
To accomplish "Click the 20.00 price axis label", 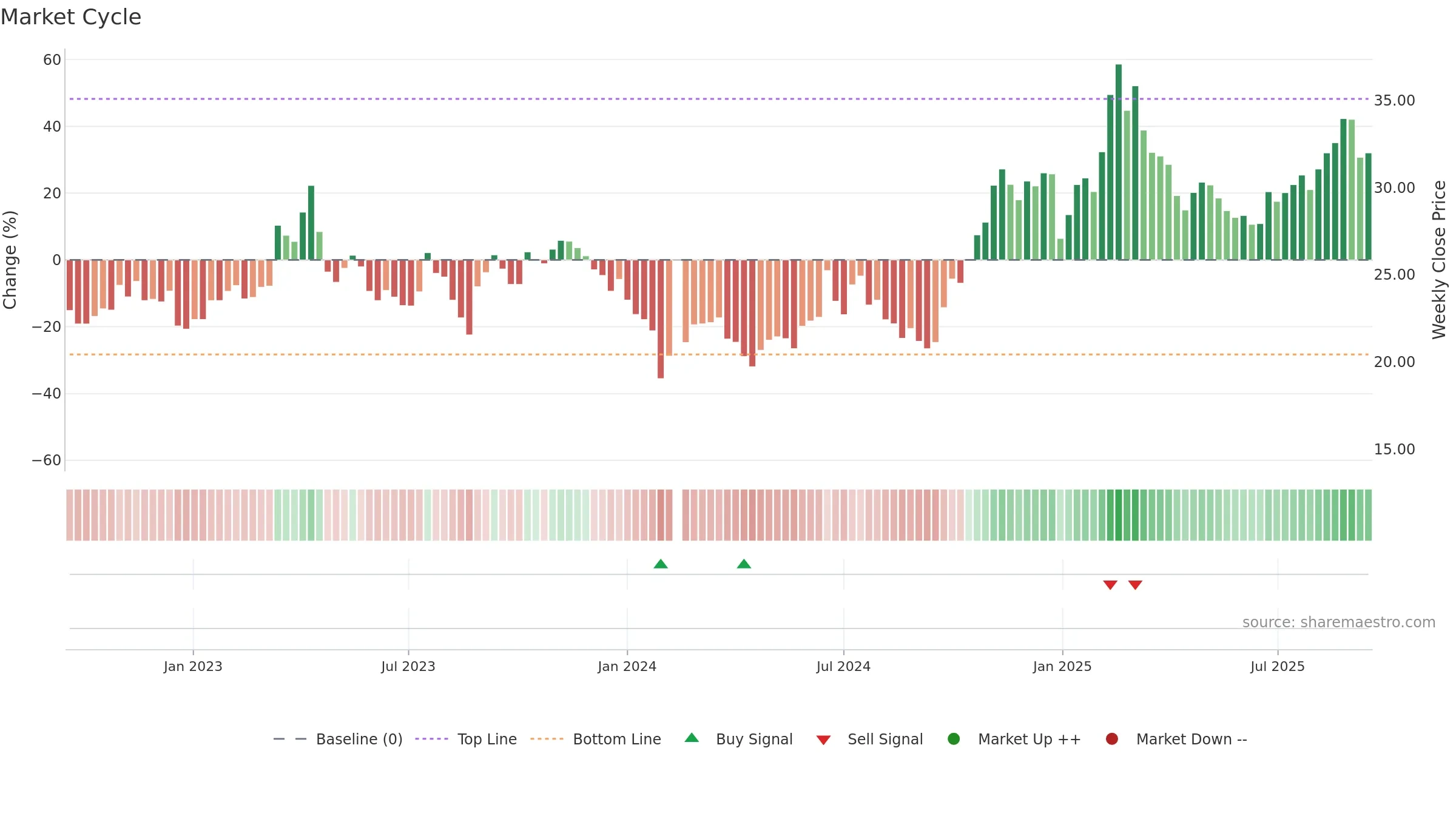I will (1394, 362).
